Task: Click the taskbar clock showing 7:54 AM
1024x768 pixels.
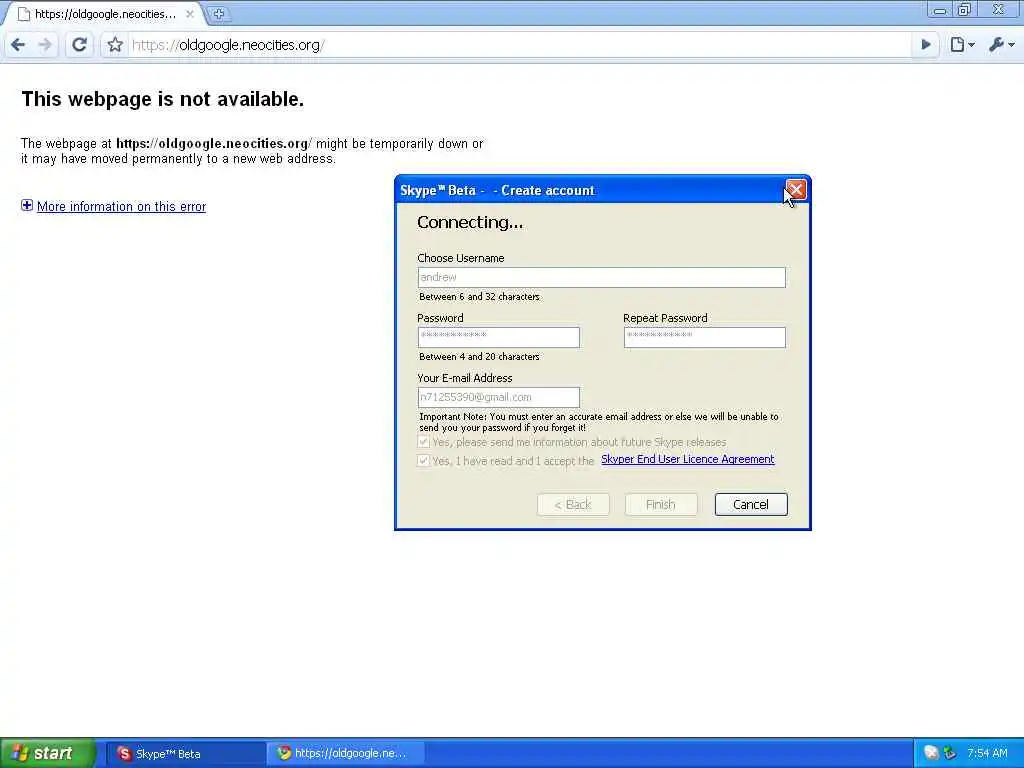Action: [987, 753]
